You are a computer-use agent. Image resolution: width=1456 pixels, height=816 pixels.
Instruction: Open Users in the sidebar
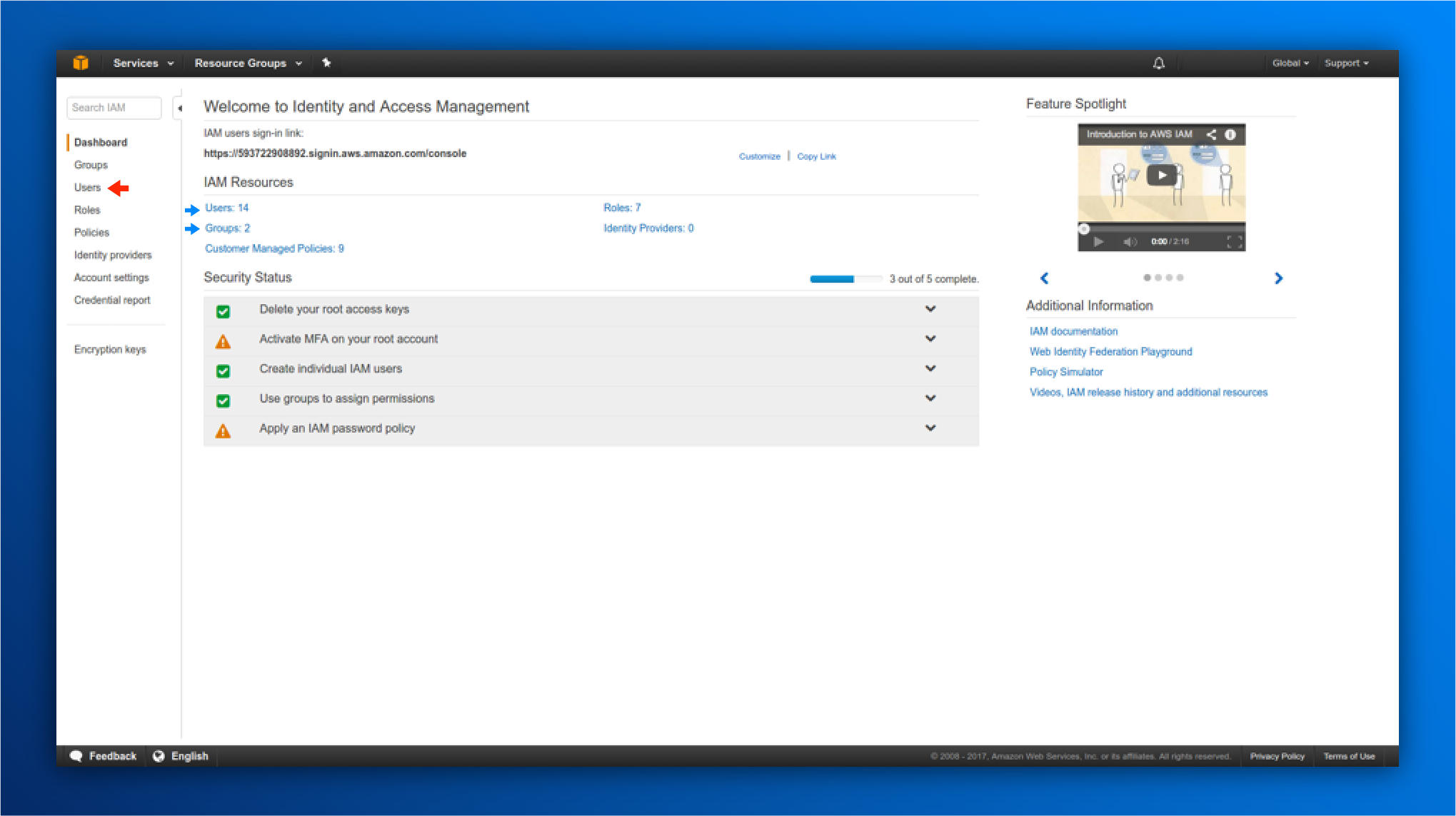87,188
